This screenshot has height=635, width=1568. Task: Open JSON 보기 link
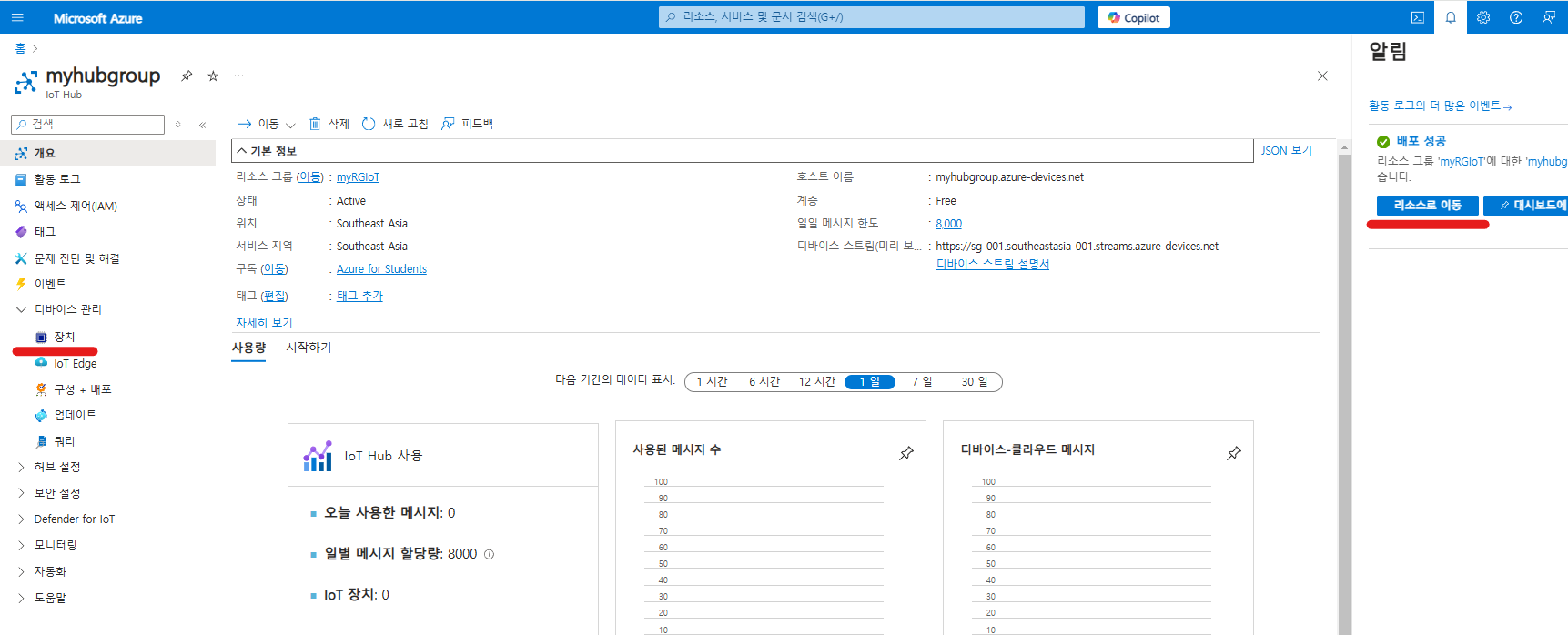(1286, 151)
